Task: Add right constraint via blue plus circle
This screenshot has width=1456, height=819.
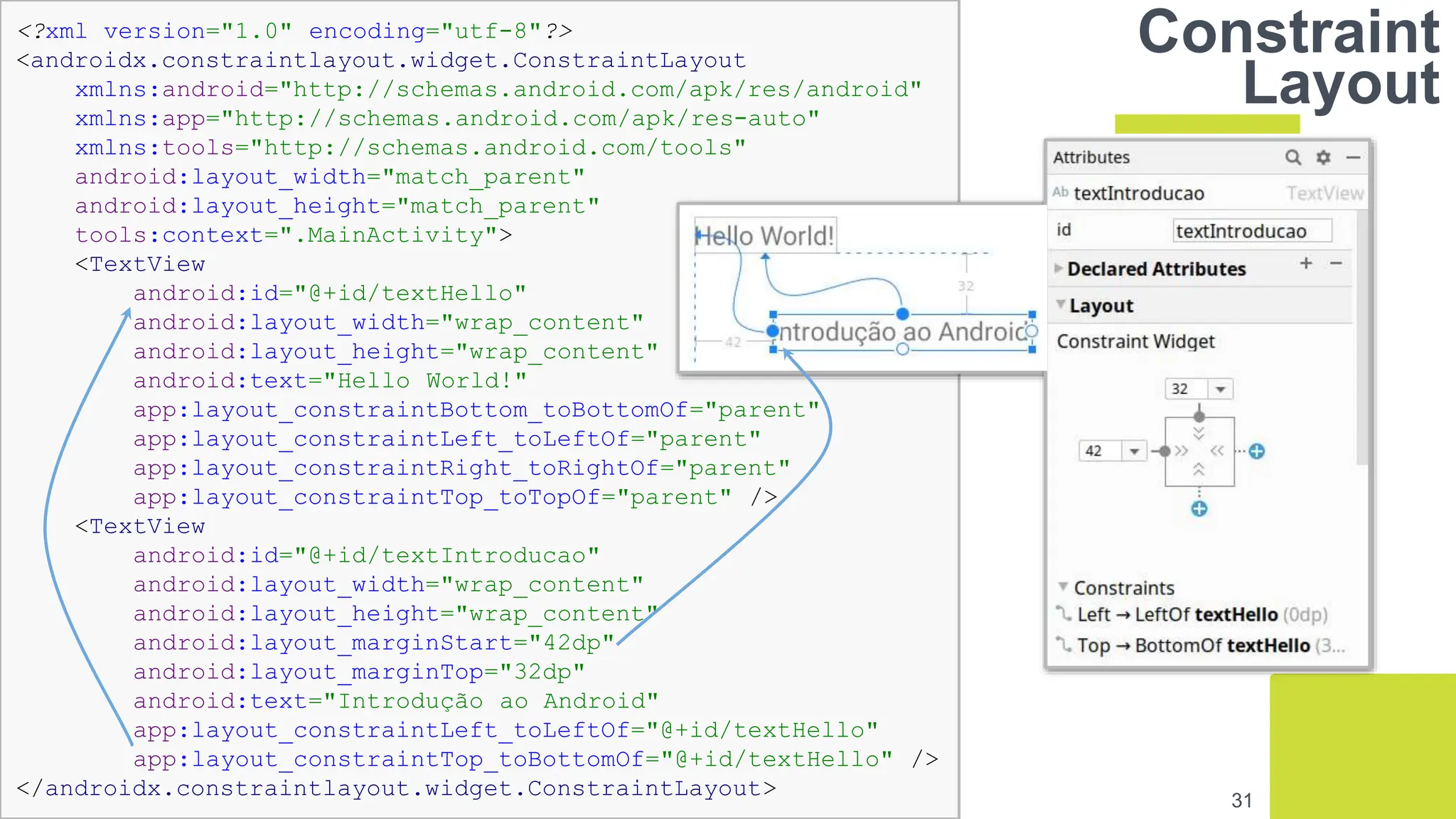Action: point(1257,451)
